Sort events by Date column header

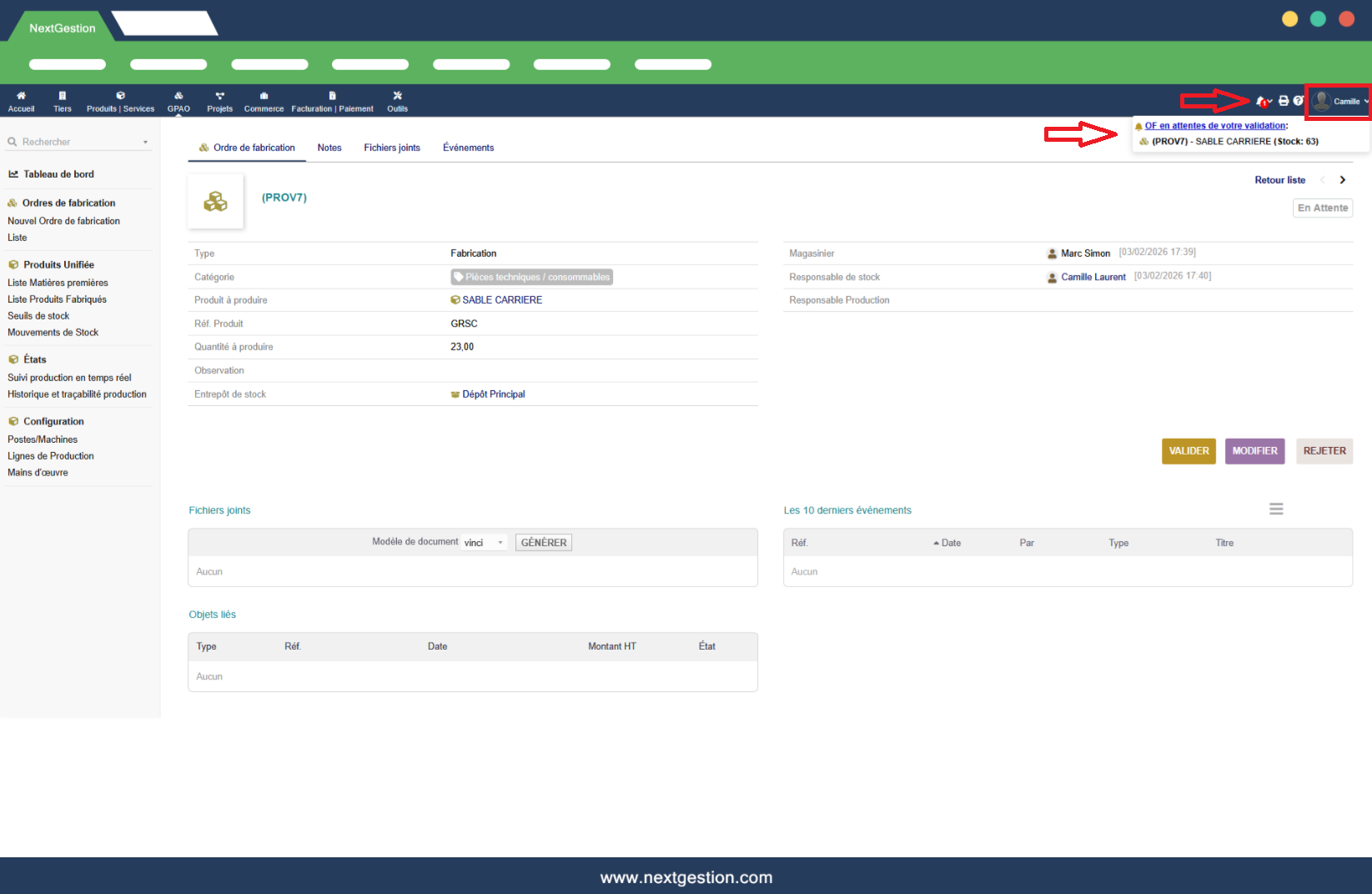(x=951, y=543)
